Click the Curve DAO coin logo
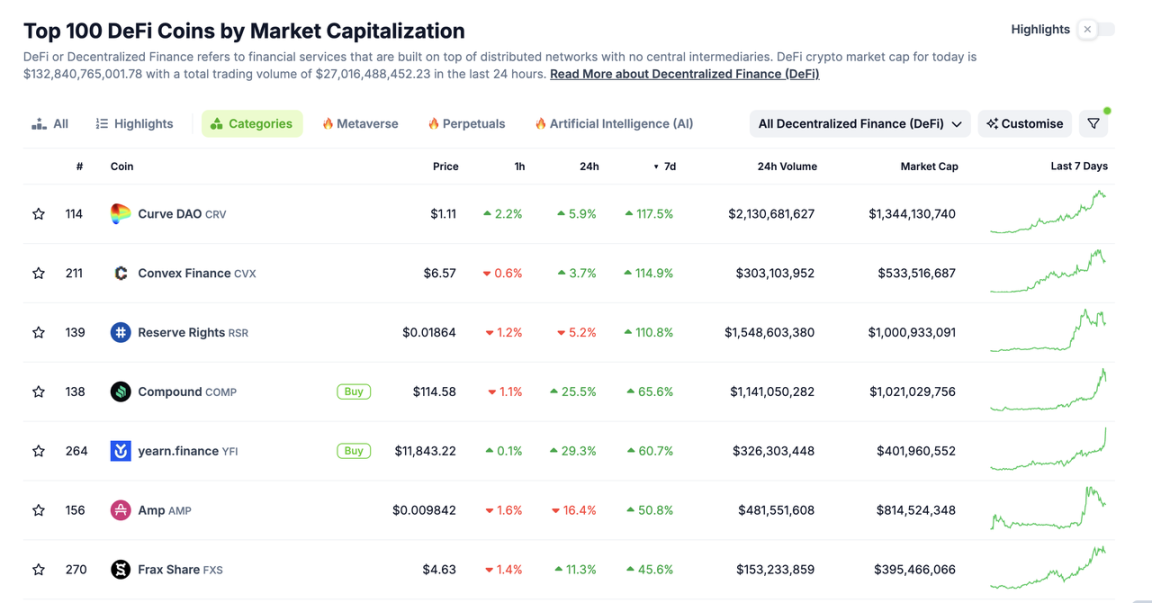 point(120,214)
